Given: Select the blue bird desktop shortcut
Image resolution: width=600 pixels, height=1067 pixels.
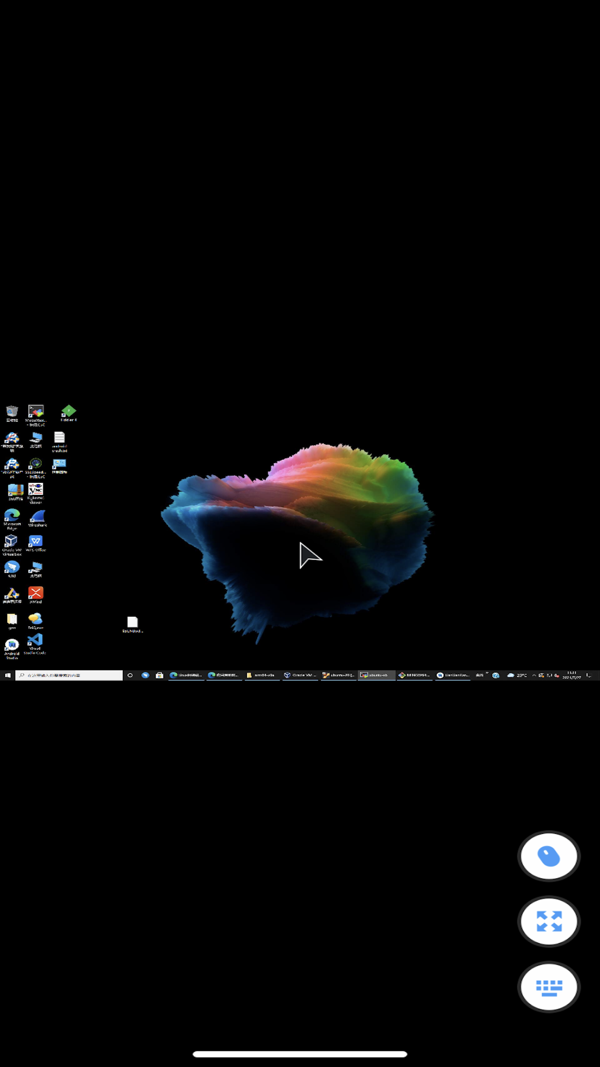Looking at the screenshot, I should pos(12,569).
